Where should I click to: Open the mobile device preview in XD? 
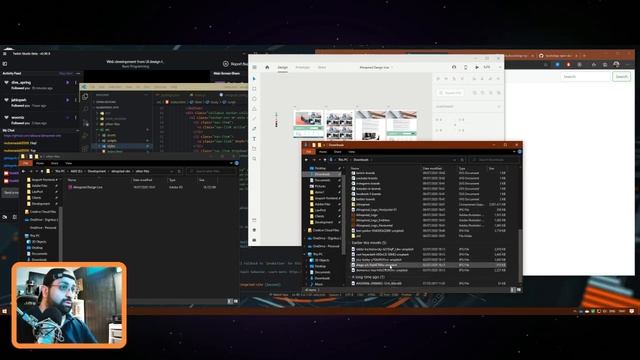point(466,67)
